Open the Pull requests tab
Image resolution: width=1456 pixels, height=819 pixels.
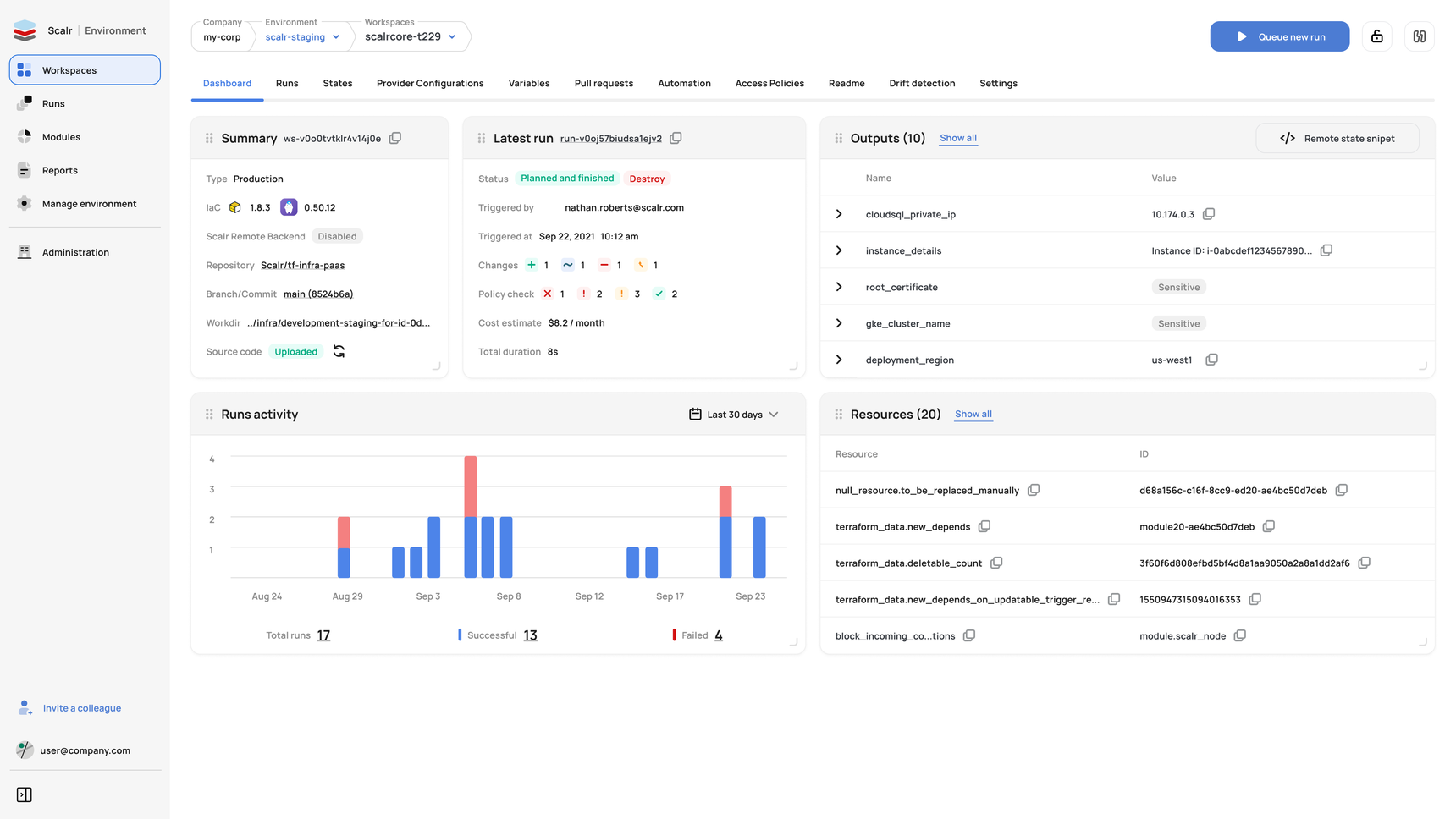[x=604, y=83]
